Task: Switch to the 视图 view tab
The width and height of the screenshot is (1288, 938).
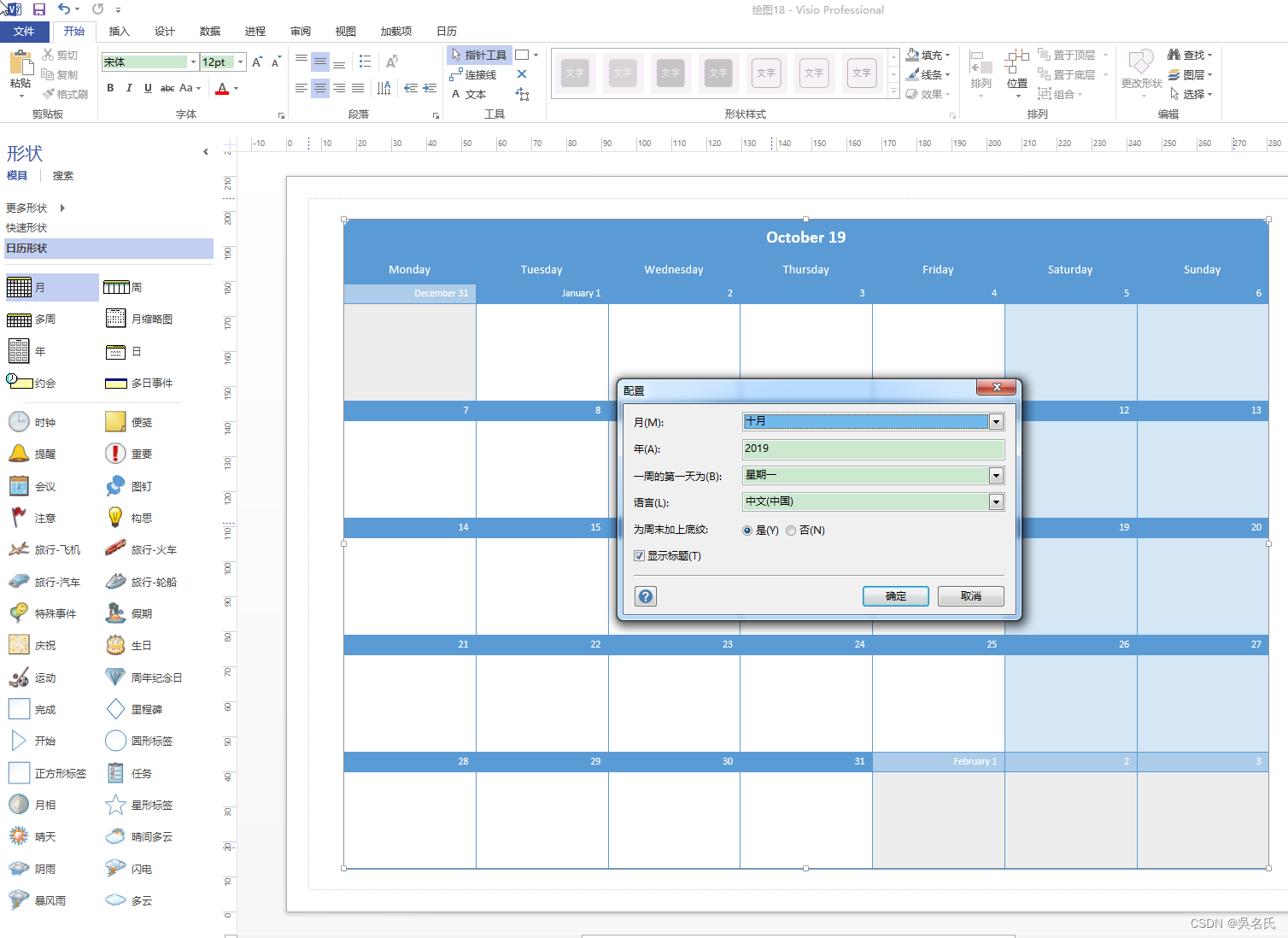Action: point(346,32)
